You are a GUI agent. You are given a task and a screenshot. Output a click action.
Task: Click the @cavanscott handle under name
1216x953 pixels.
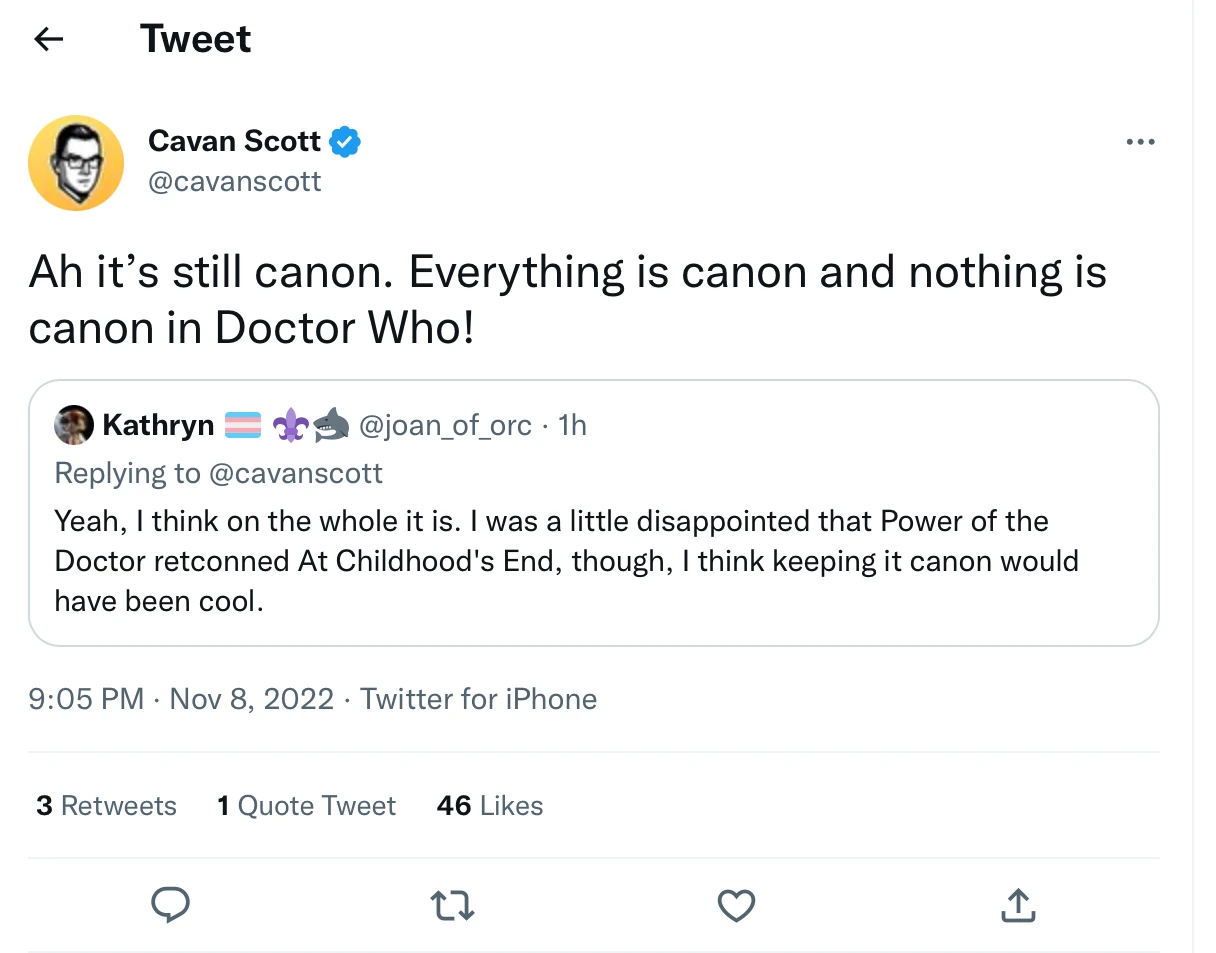point(235,181)
